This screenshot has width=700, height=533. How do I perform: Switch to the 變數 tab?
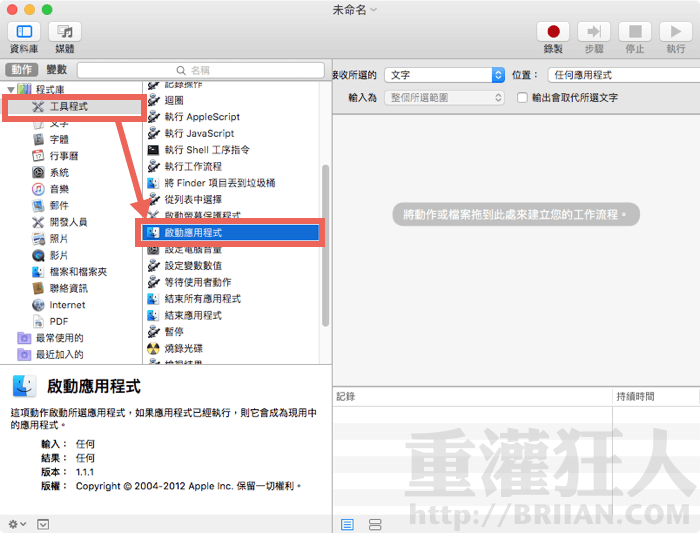coord(56,70)
